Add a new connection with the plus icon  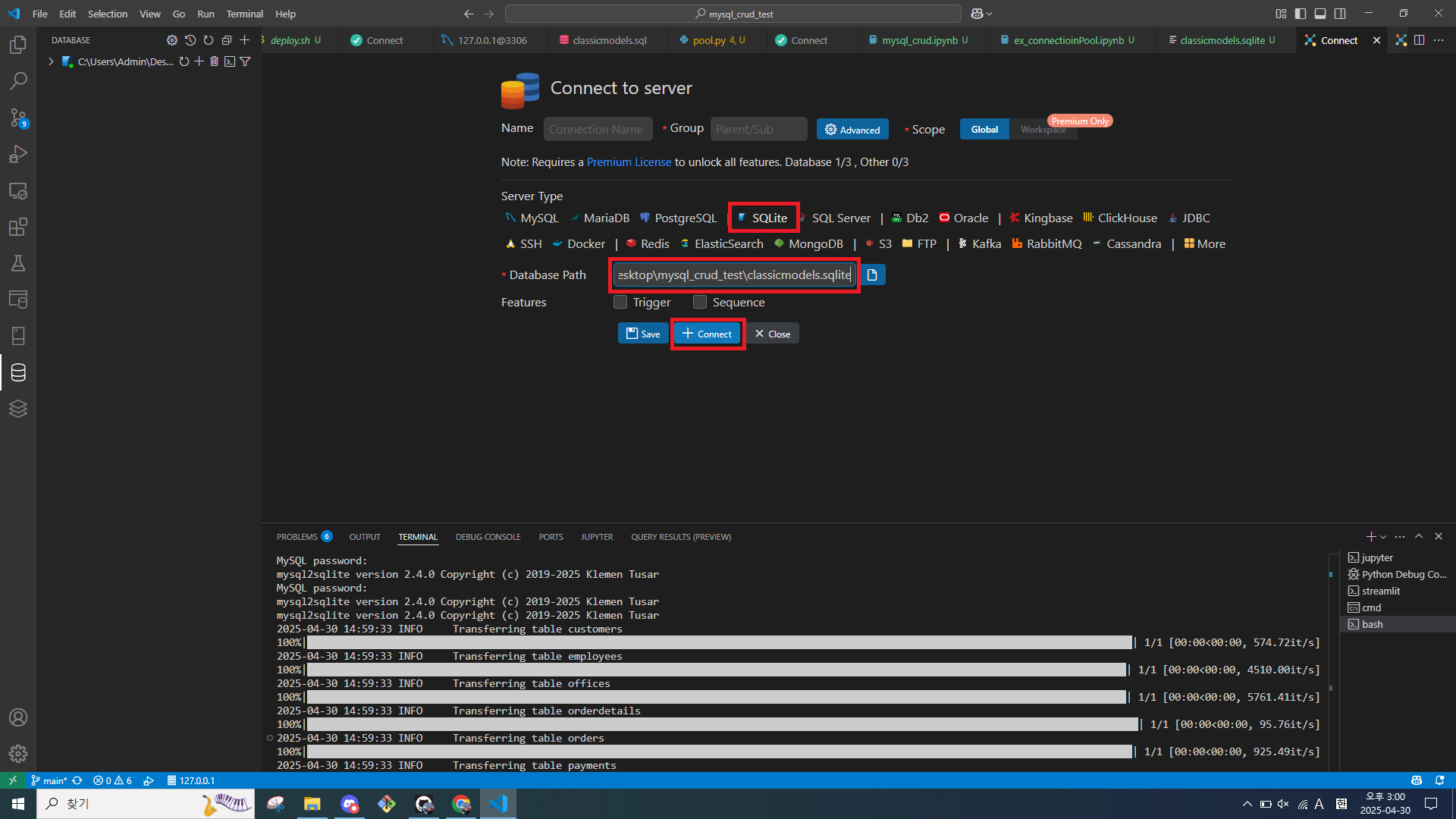(x=244, y=40)
